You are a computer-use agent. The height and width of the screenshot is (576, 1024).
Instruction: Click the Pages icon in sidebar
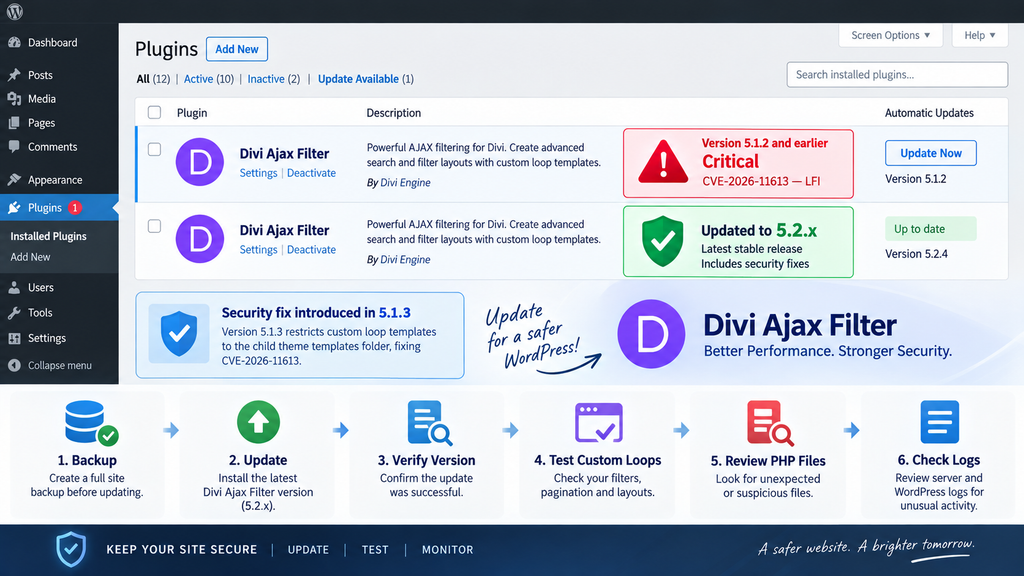pyautogui.click(x=14, y=123)
